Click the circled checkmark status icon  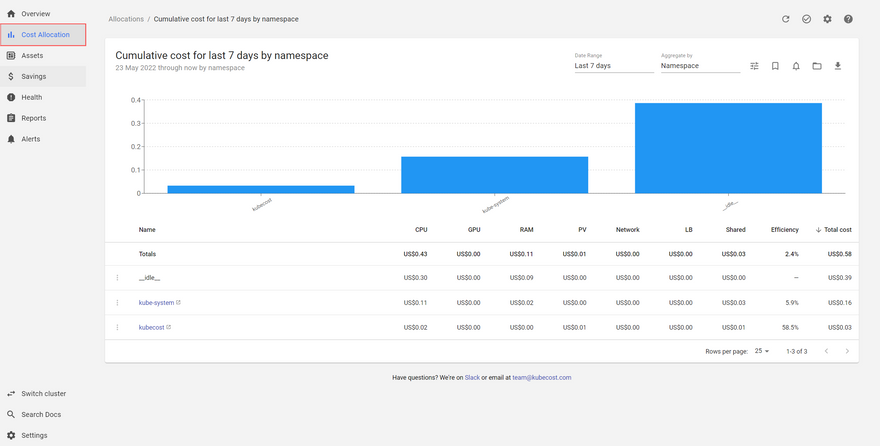(806, 19)
